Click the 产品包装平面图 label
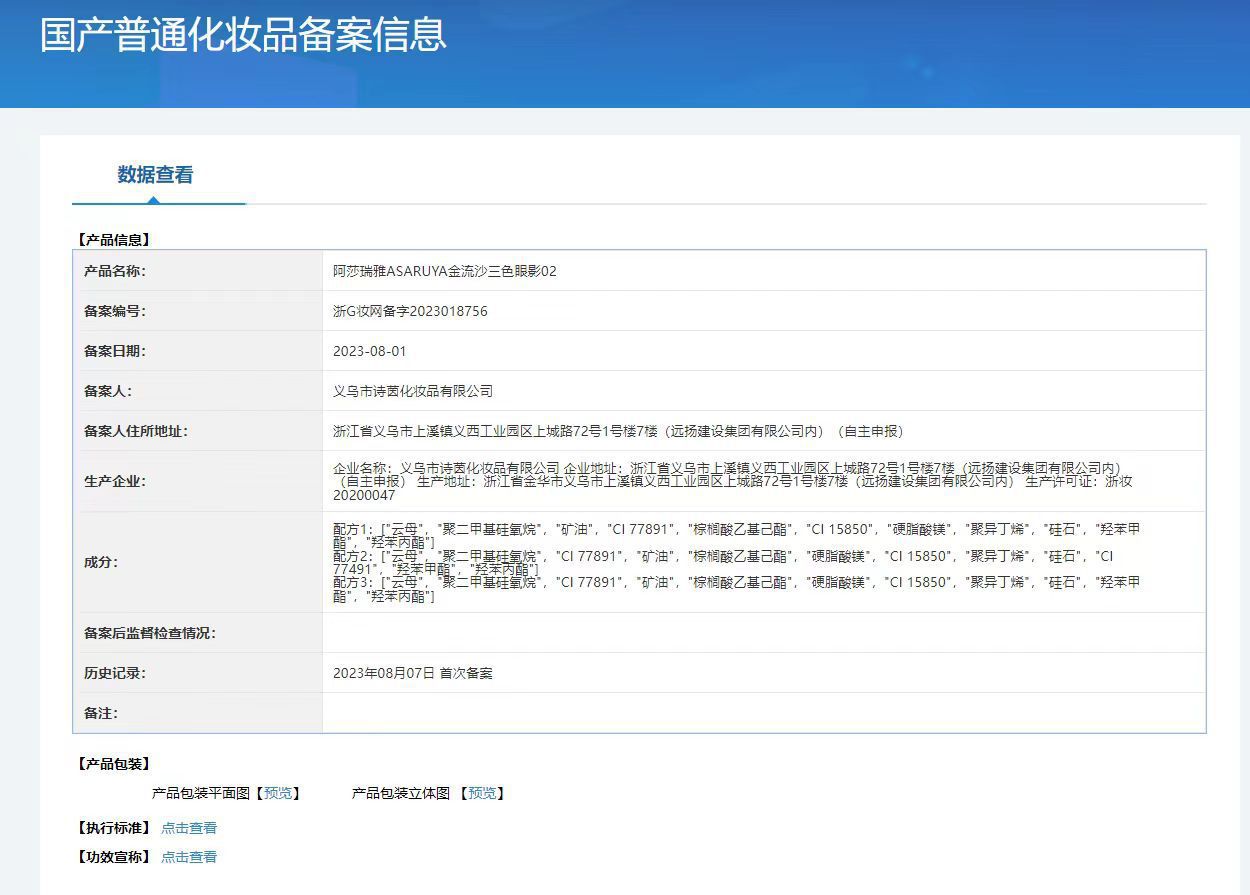This screenshot has height=895, width=1250. (x=200, y=793)
